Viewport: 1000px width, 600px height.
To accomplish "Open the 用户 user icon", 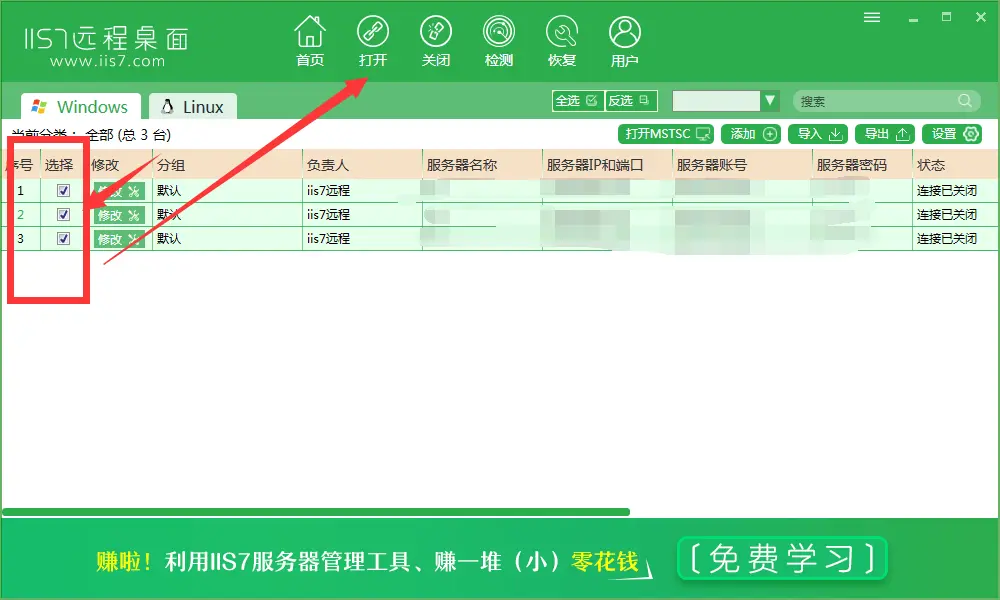I will (x=624, y=41).
